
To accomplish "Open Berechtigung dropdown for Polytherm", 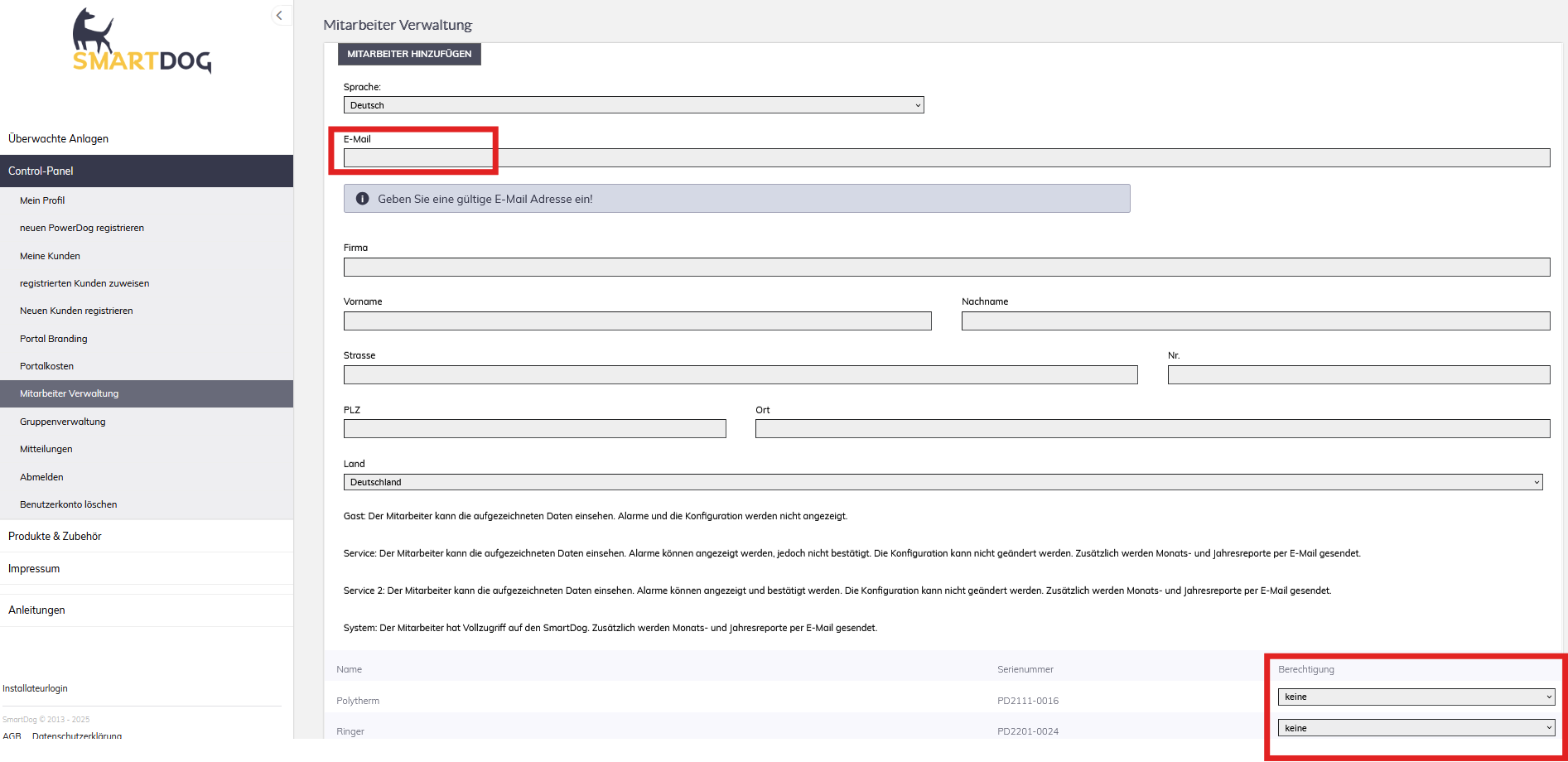I will [x=1416, y=697].
